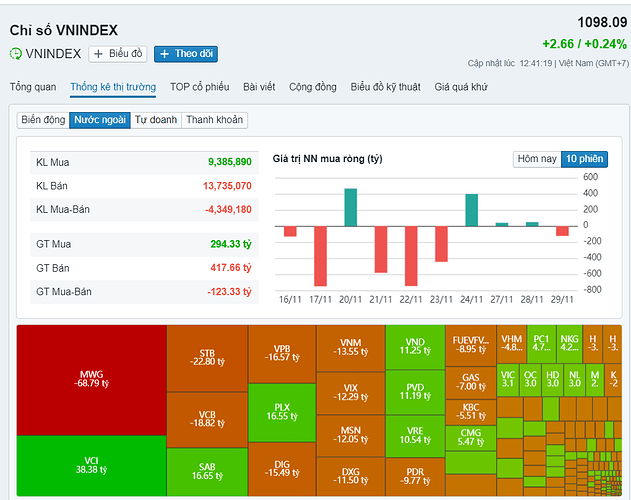The height and width of the screenshot is (500, 631).
Task: Click the index value 1098.09
Action: (x=602, y=23)
